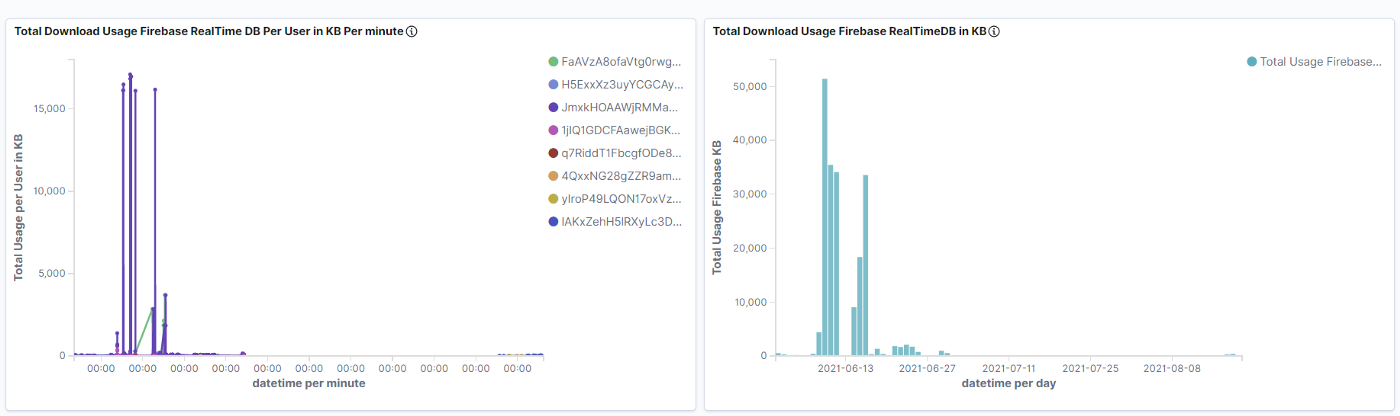Viewport: 1400px width, 416px height.
Task: Click the 'Total Usage Firebase KB' axis title
Action: (717, 208)
